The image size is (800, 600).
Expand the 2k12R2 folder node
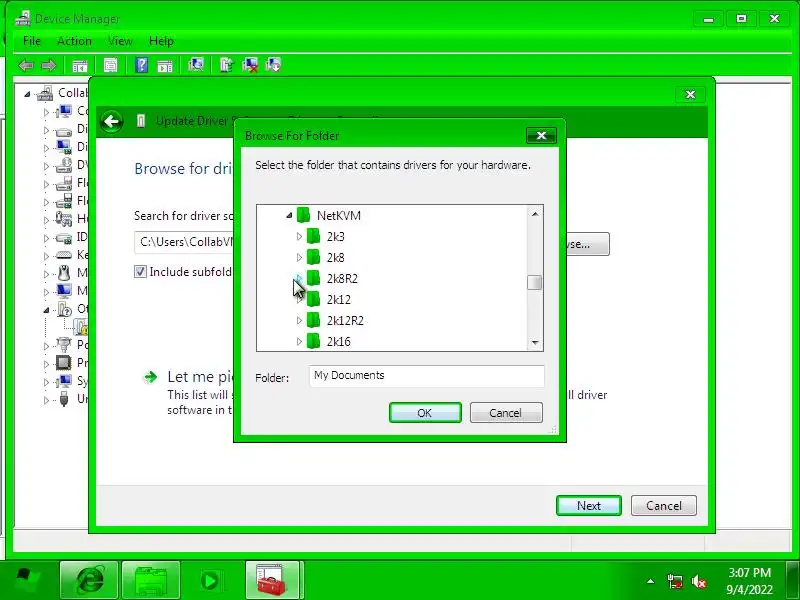tap(299, 320)
